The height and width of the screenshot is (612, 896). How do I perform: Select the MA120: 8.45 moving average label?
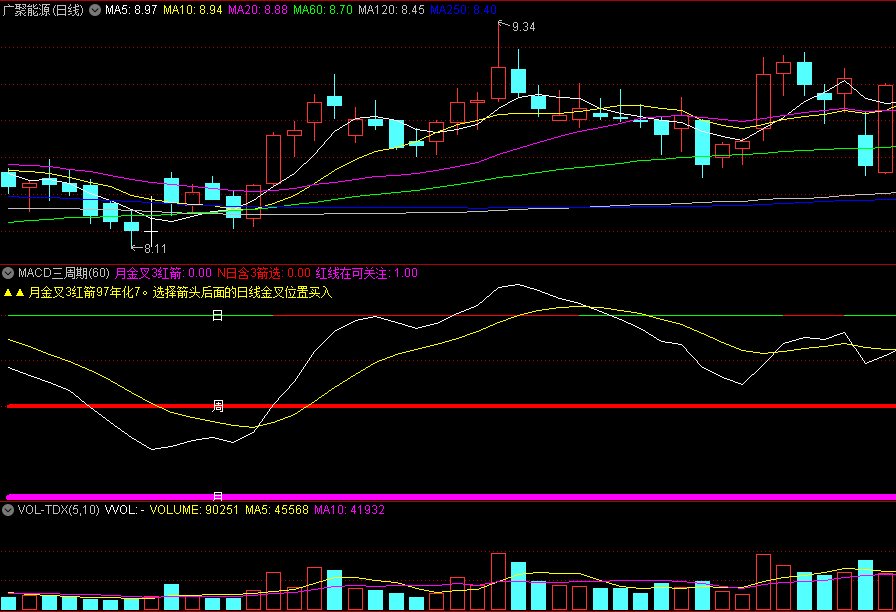(x=391, y=10)
